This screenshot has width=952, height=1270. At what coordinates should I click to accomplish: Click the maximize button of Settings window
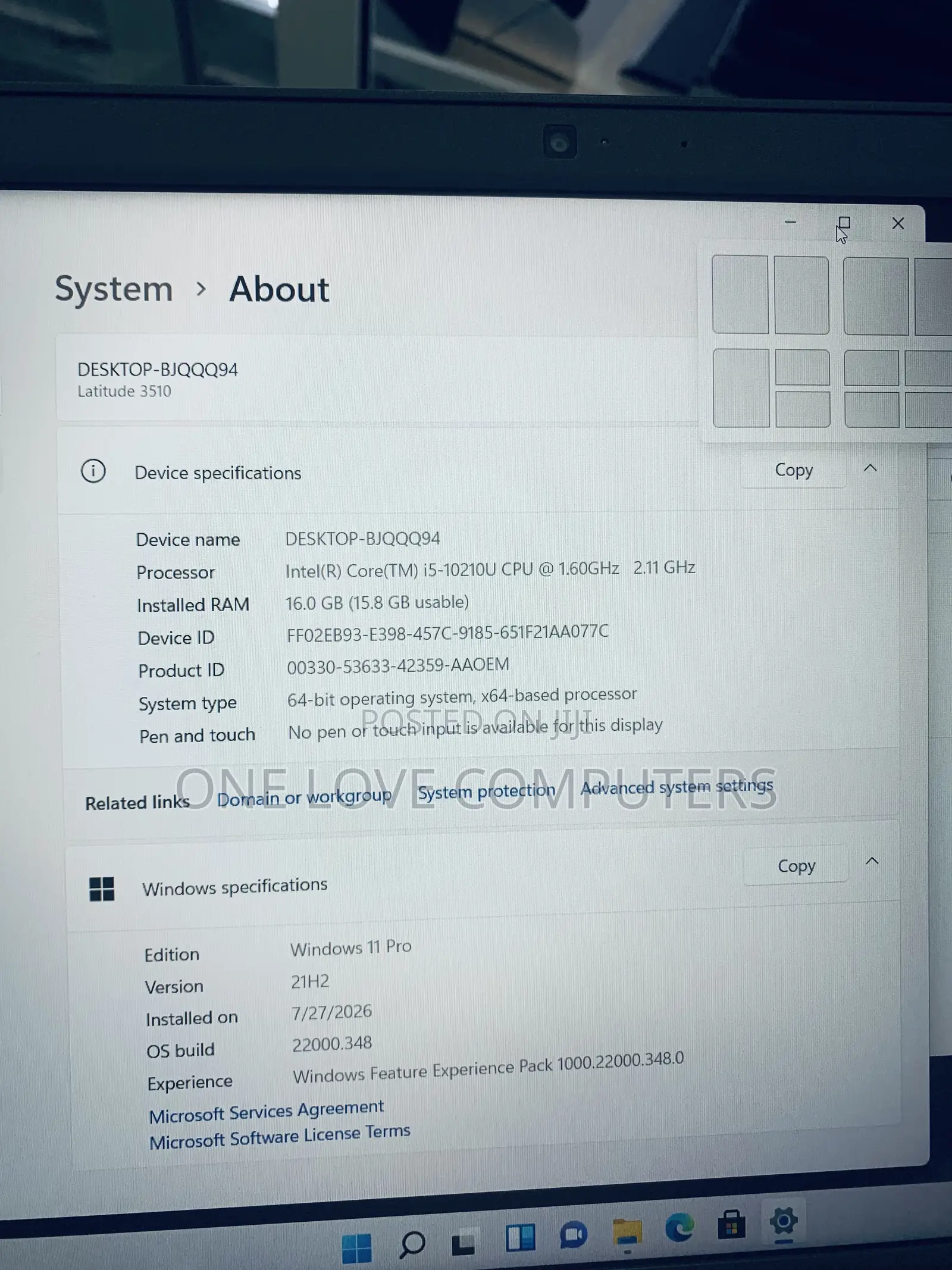pos(844,223)
